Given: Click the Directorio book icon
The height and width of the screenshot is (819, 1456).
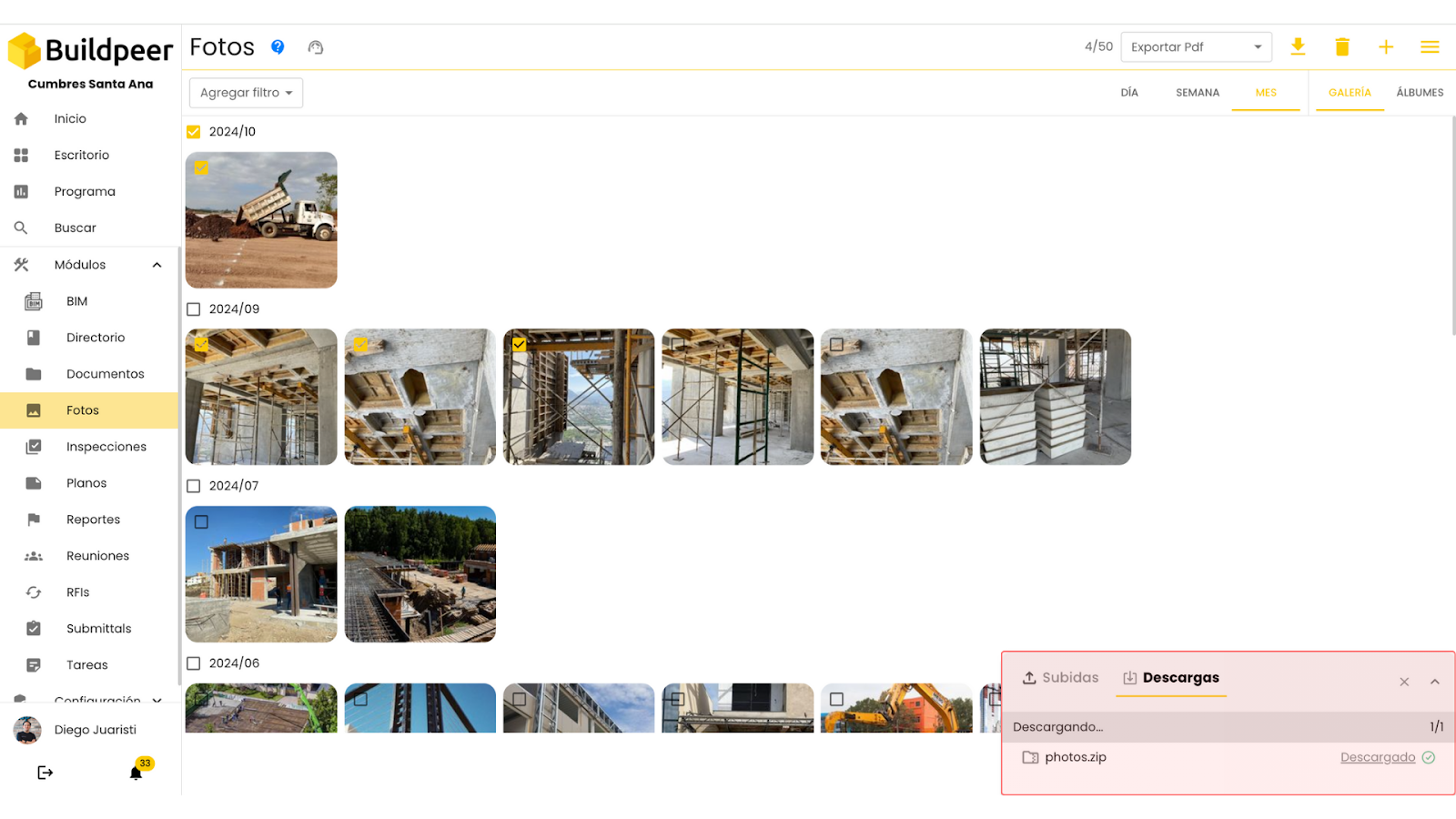Looking at the screenshot, I should click(34, 338).
